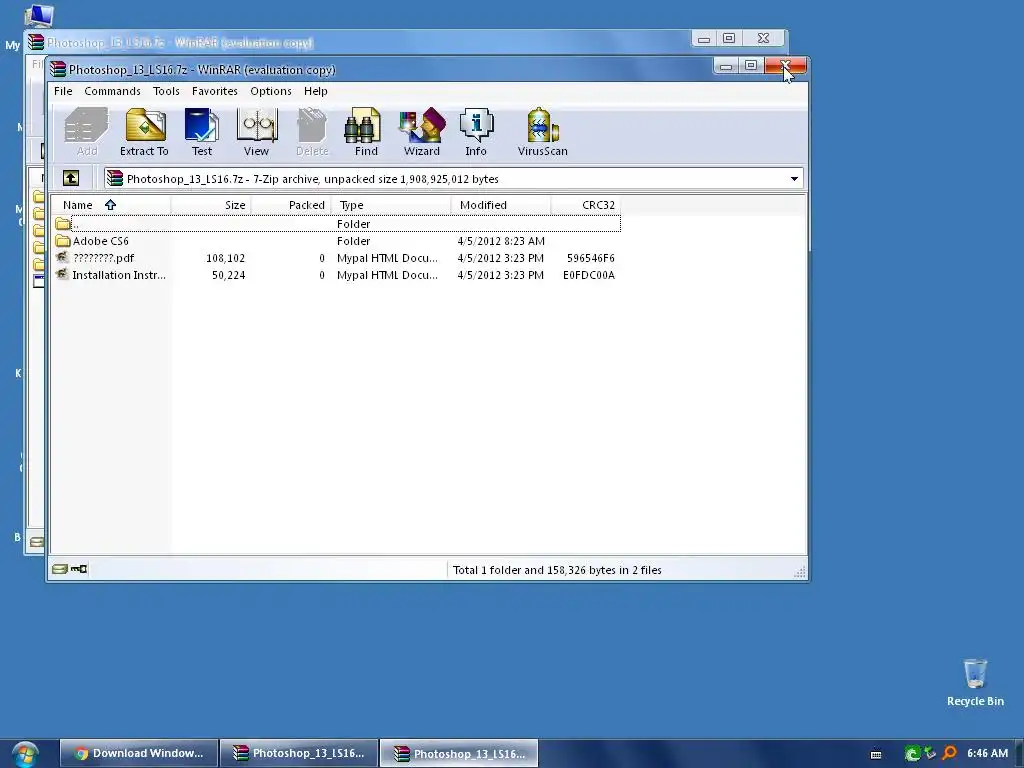
Task: Click CRC32 value E0FDC00A
Action: (588, 275)
